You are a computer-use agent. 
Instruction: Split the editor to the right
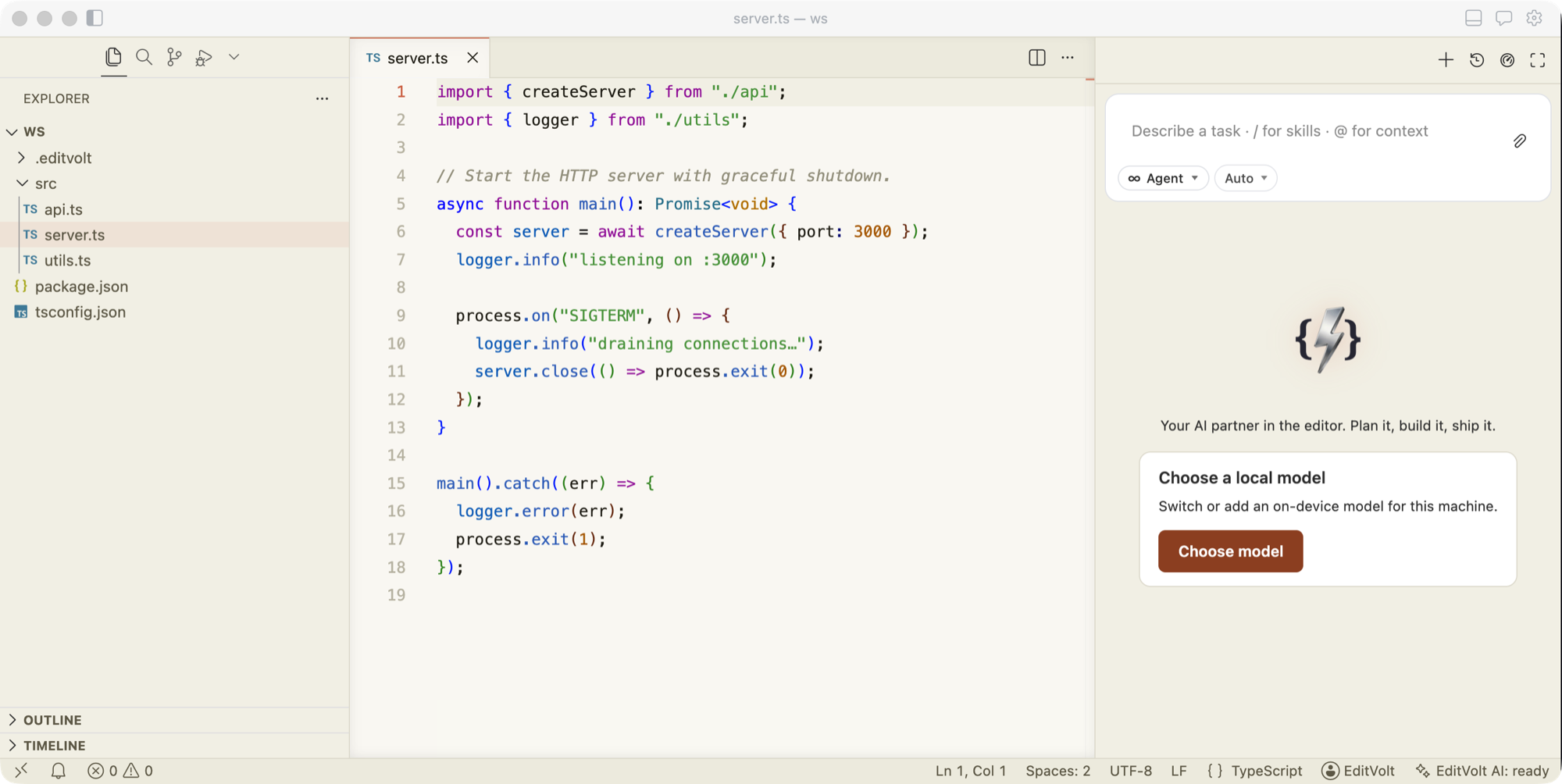(x=1036, y=58)
